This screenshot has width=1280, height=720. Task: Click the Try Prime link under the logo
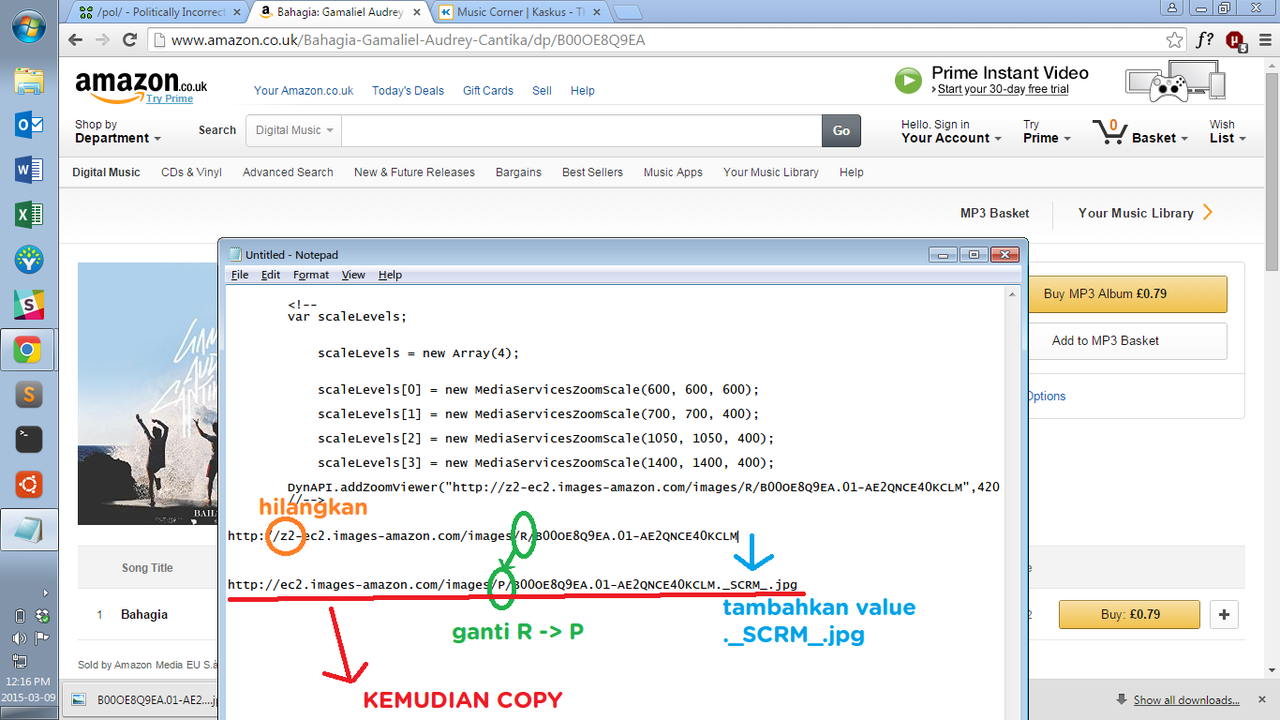(169, 99)
